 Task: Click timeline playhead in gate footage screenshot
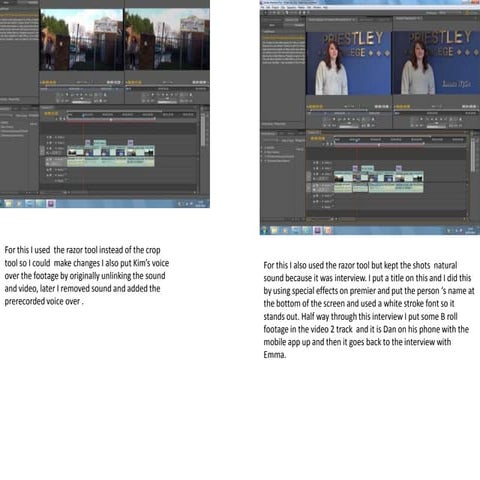pos(83,115)
